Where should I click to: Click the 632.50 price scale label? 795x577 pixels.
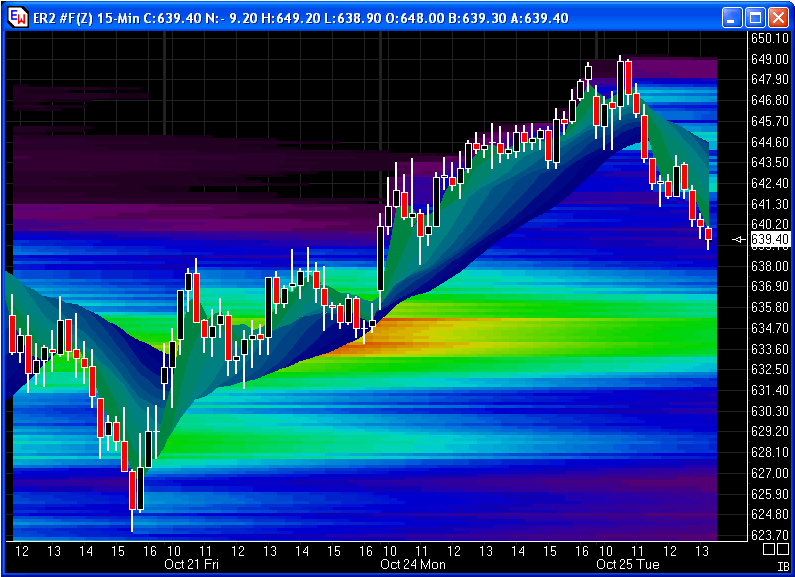point(770,369)
